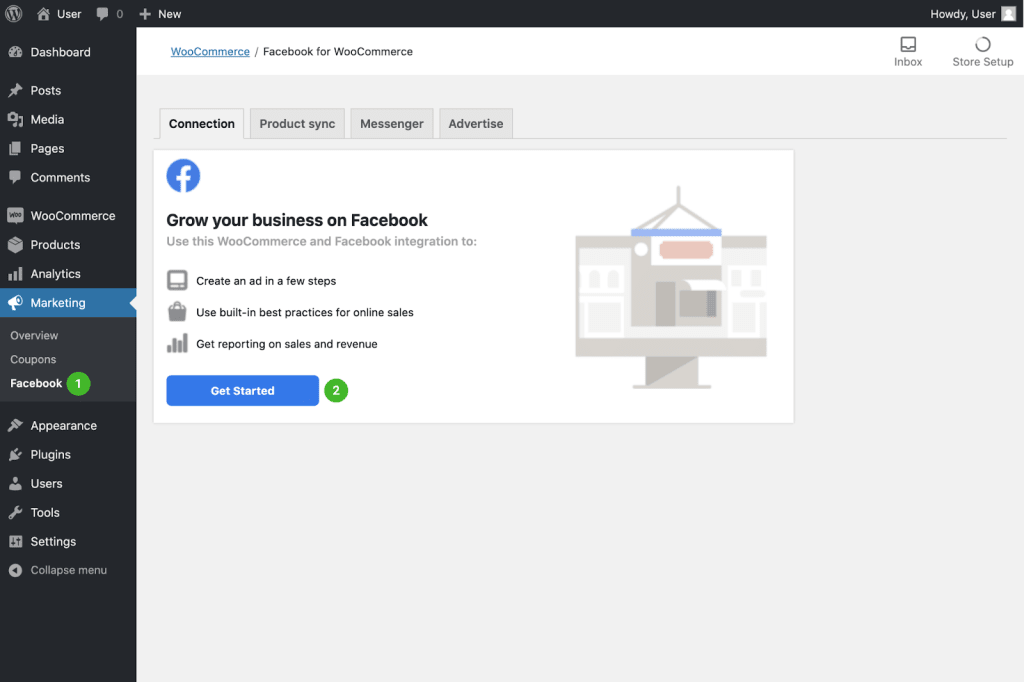The image size is (1024, 682).
Task: Open the comments bubble icon in admin bar
Action: coord(103,14)
